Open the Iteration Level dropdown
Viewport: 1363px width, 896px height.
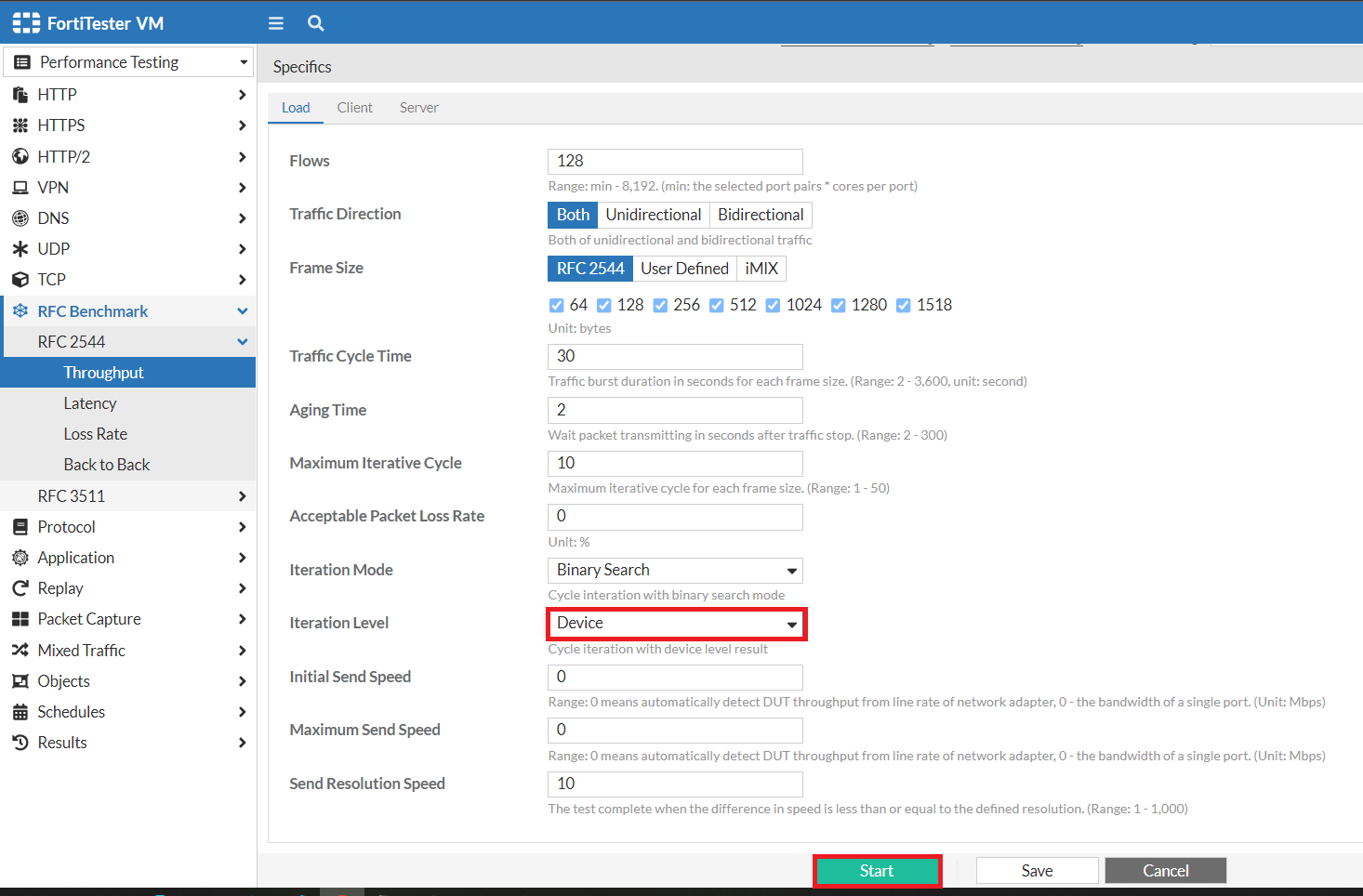coord(675,623)
